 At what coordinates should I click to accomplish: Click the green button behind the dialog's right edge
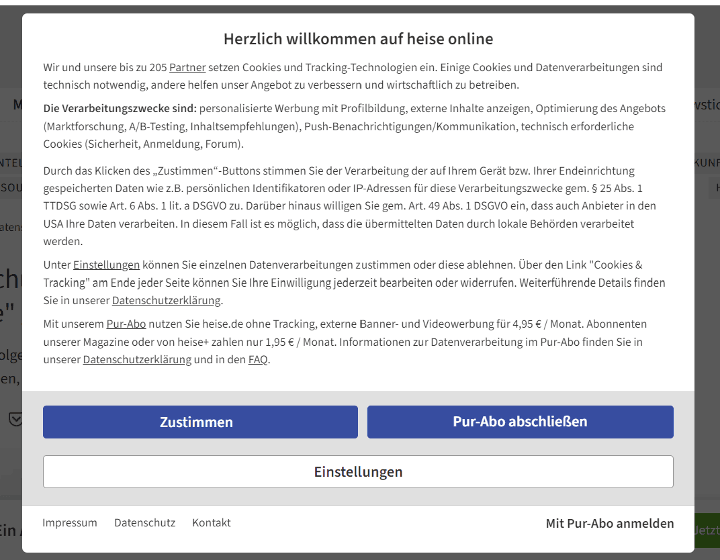point(706,529)
